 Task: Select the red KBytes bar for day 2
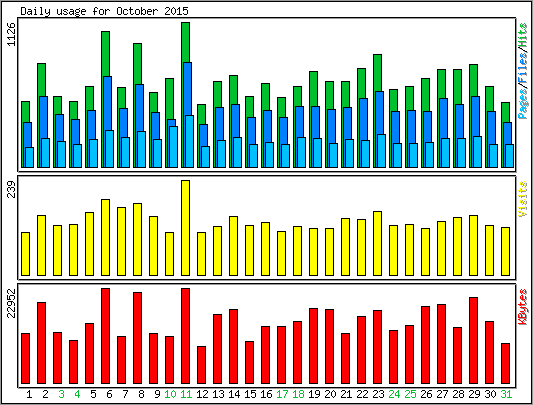[x=41, y=343]
